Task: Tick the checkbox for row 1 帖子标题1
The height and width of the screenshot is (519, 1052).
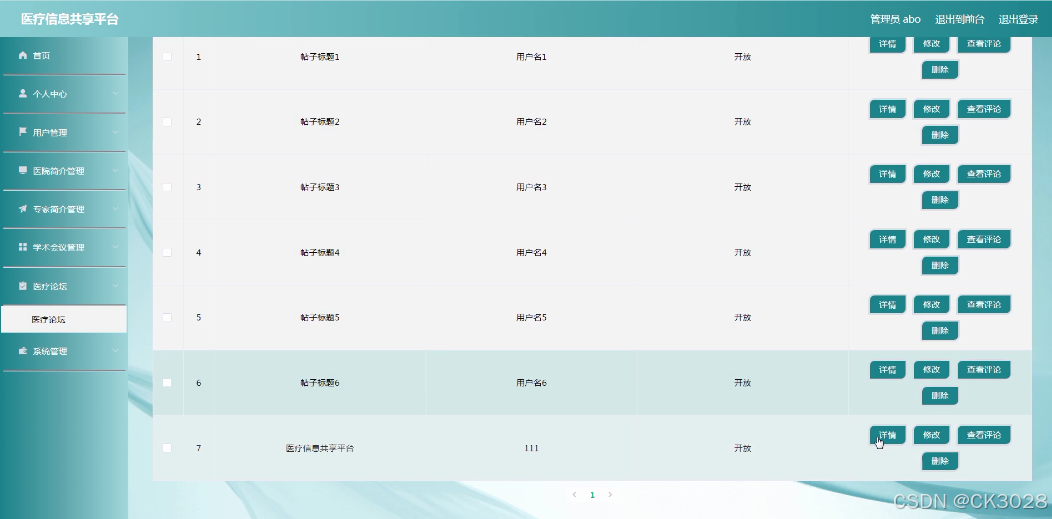Action: 167,56
